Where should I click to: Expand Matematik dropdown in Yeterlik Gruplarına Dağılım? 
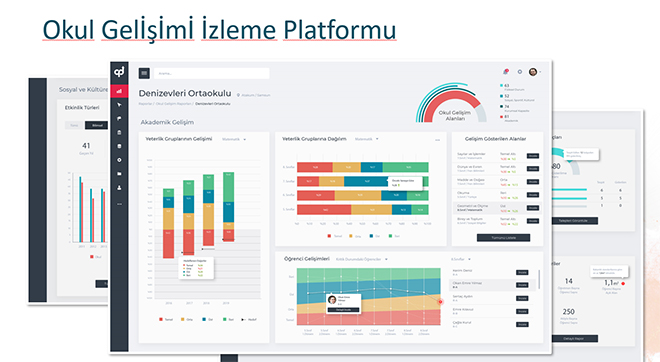(366, 139)
